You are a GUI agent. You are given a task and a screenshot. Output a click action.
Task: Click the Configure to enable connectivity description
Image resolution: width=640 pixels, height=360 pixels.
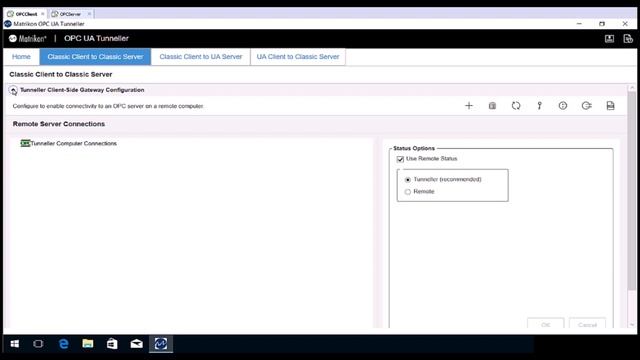(x=108, y=106)
